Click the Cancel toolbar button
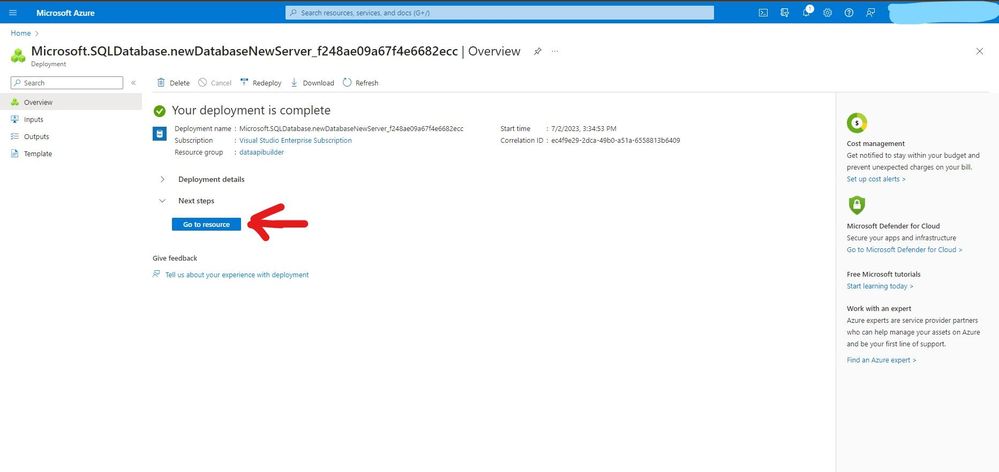 (215, 83)
